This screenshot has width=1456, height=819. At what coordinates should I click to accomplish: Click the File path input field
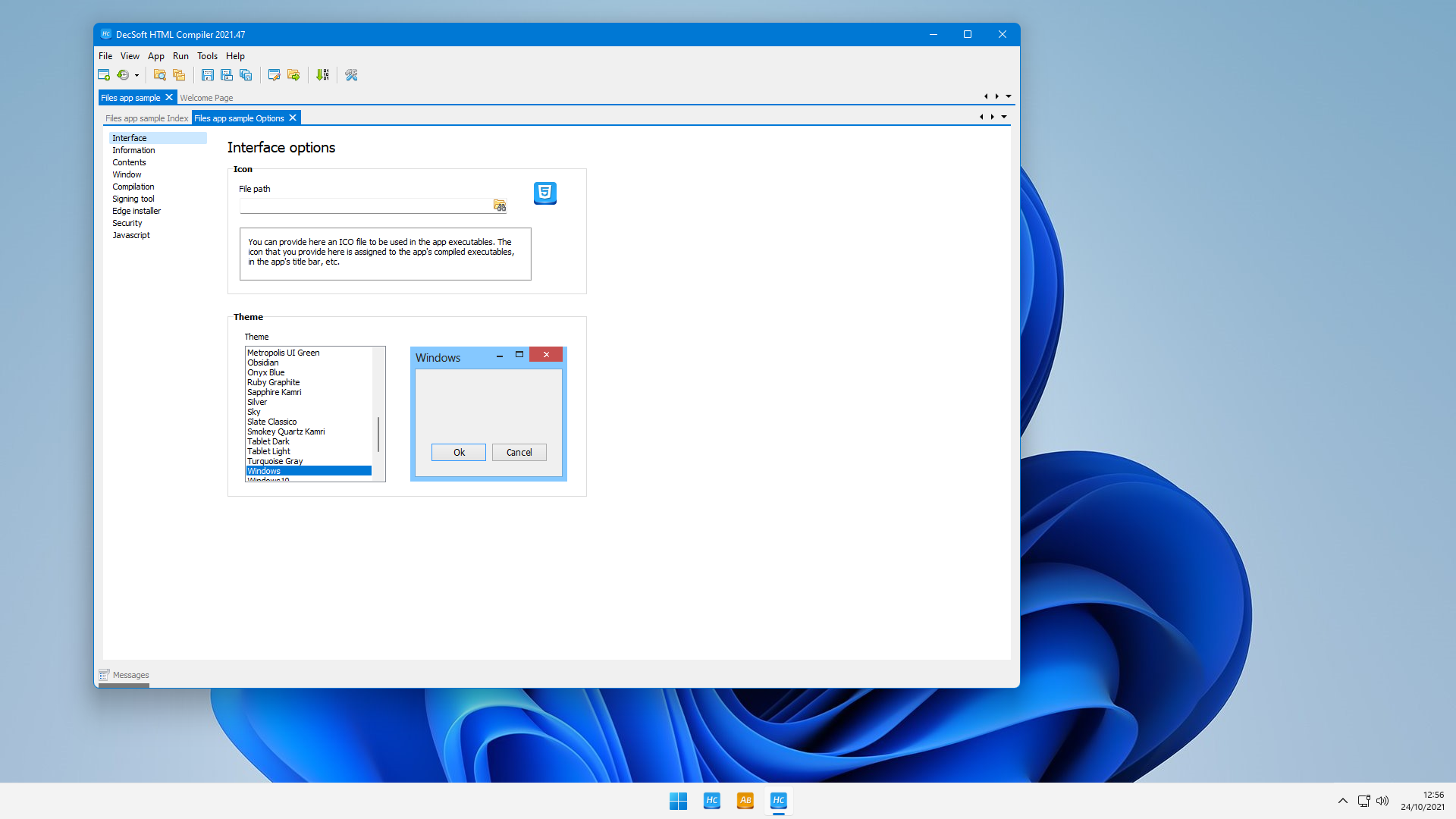click(x=364, y=205)
